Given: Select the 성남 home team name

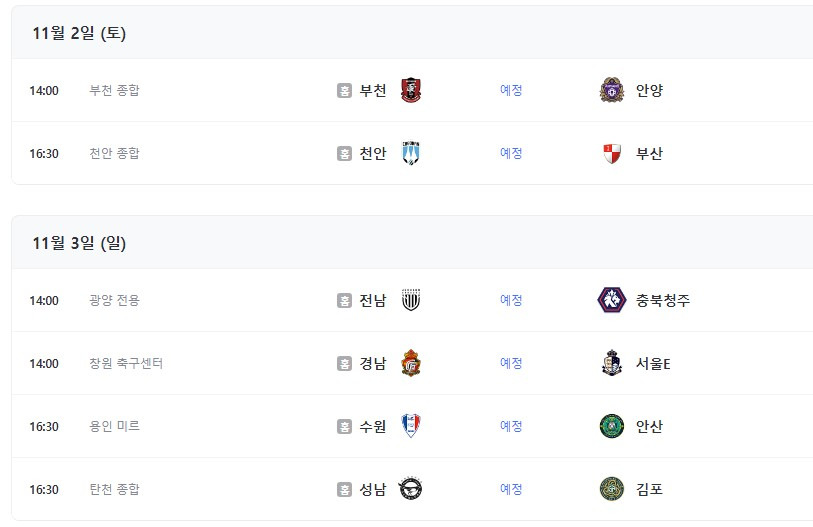Looking at the screenshot, I should [x=373, y=489].
